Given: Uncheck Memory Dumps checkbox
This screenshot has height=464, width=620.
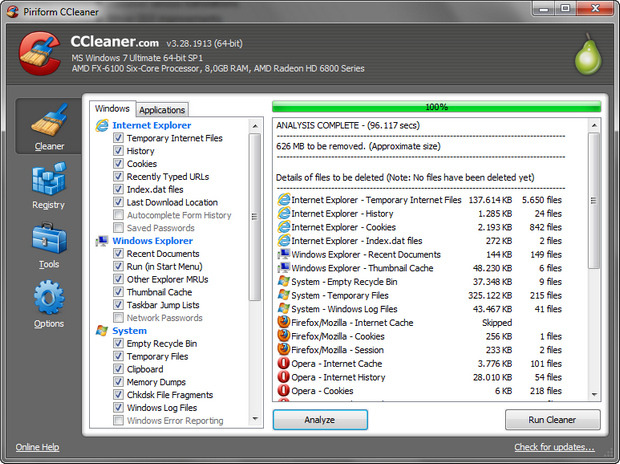Looking at the screenshot, I should pos(118,382).
